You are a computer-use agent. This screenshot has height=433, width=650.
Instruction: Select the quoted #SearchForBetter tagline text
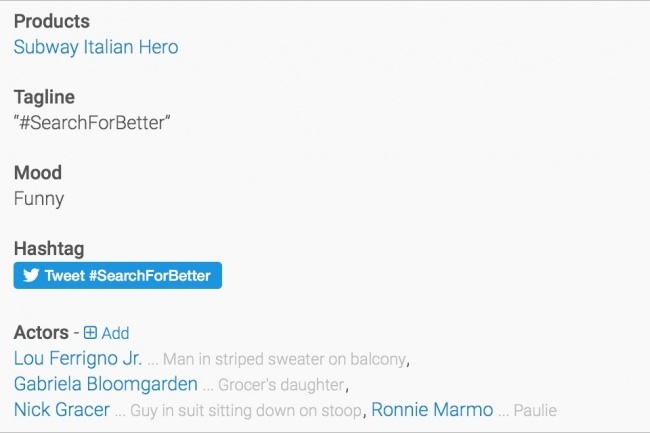[92, 123]
